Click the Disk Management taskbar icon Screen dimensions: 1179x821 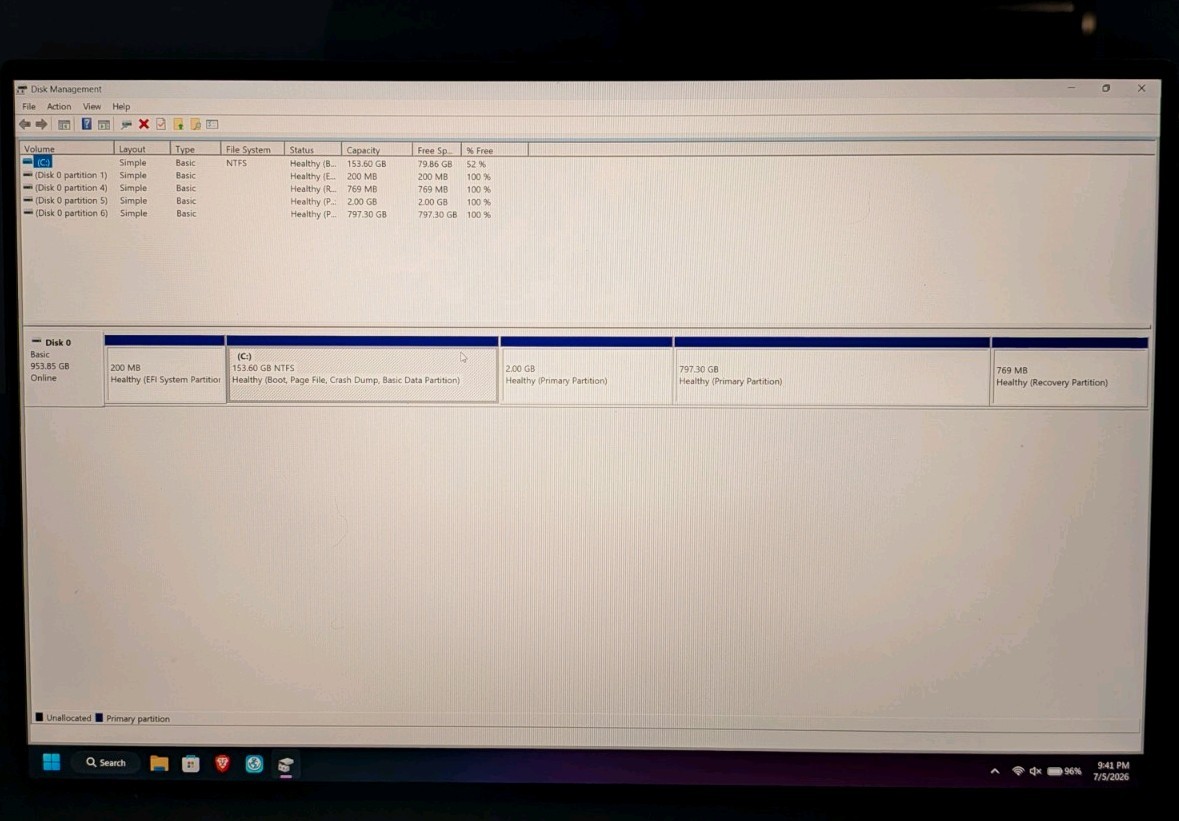point(286,765)
